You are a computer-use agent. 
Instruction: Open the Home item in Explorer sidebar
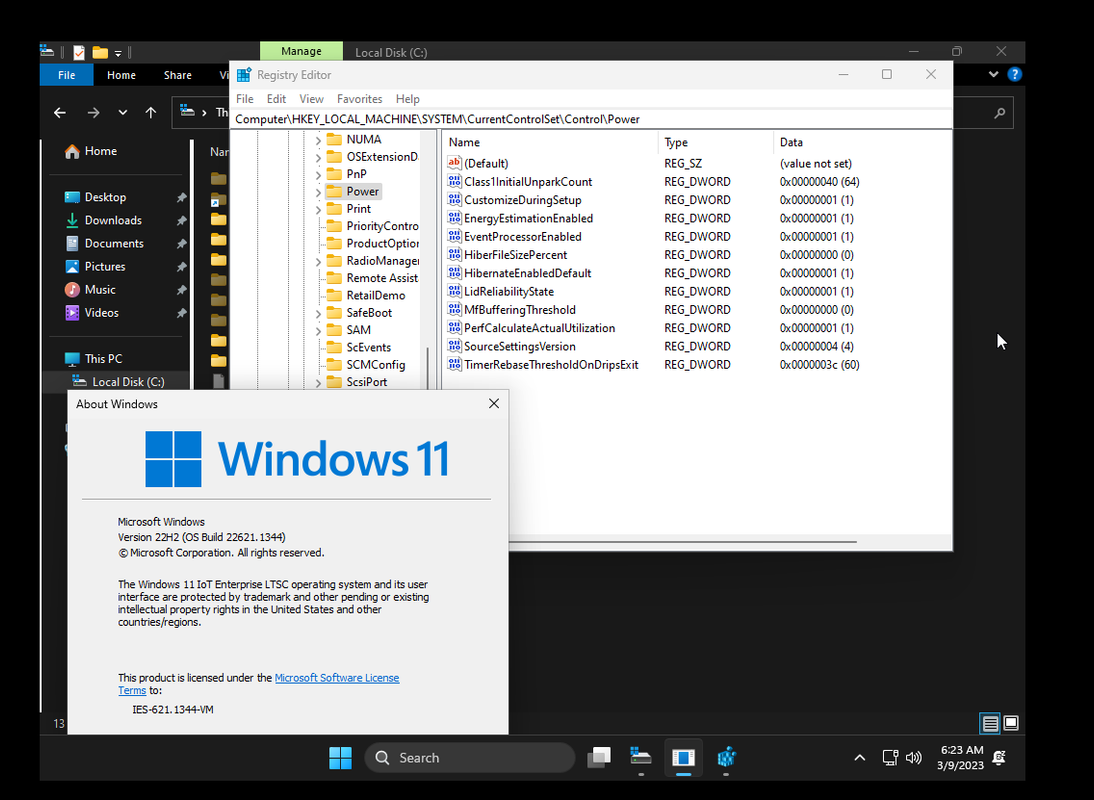click(91, 151)
